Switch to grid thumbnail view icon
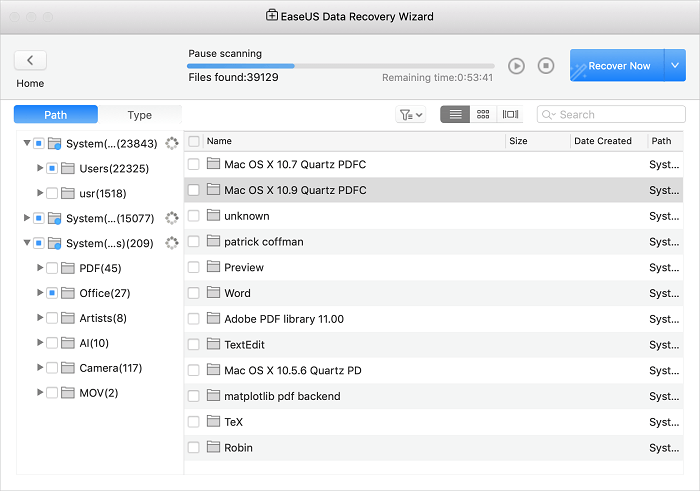The height and width of the screenshot is (491, 700). point(483,114)
